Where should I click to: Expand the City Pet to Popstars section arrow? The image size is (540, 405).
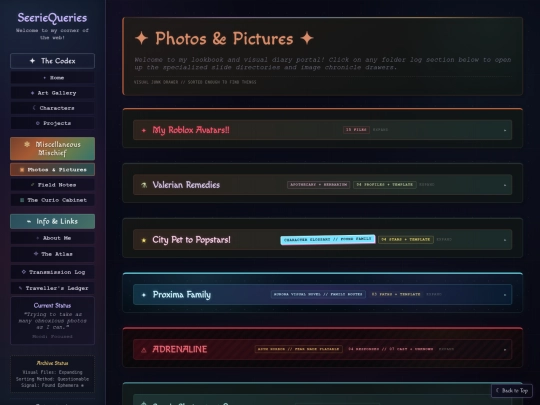tap(505, 240)
